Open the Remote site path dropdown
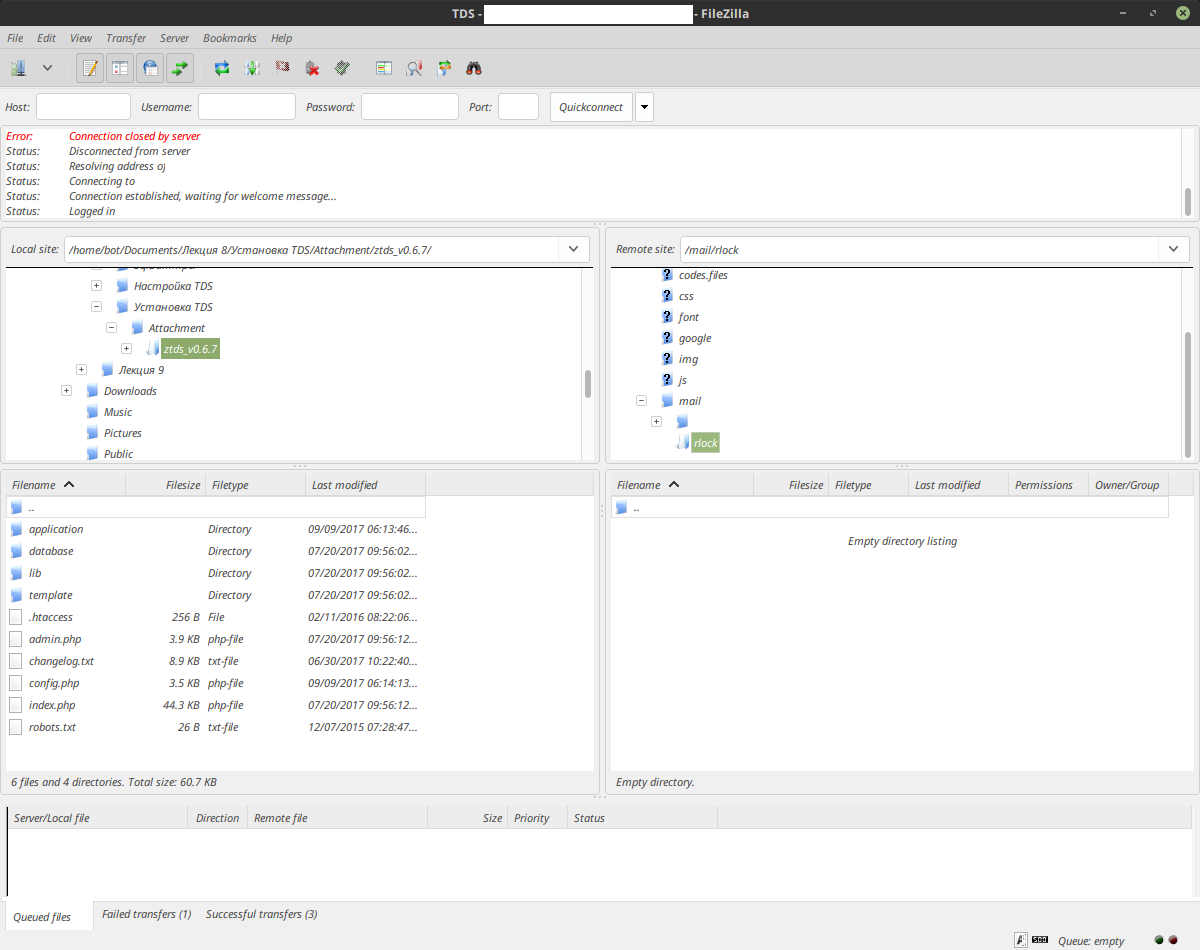This screenshot has width=1200, height=950. pos(1173,249)
